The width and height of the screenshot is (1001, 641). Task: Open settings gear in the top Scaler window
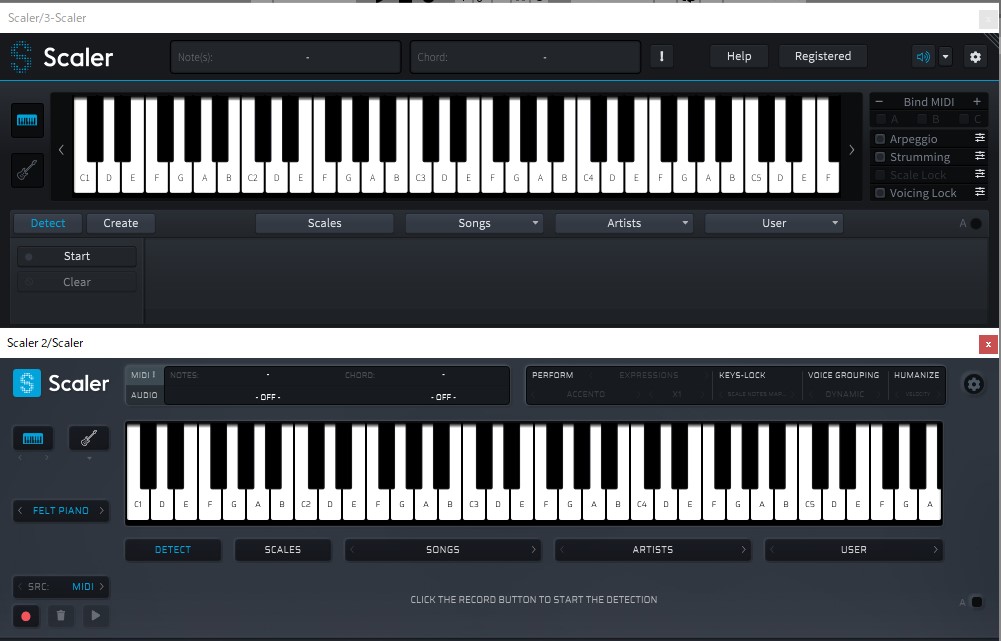tap(975, 57)
